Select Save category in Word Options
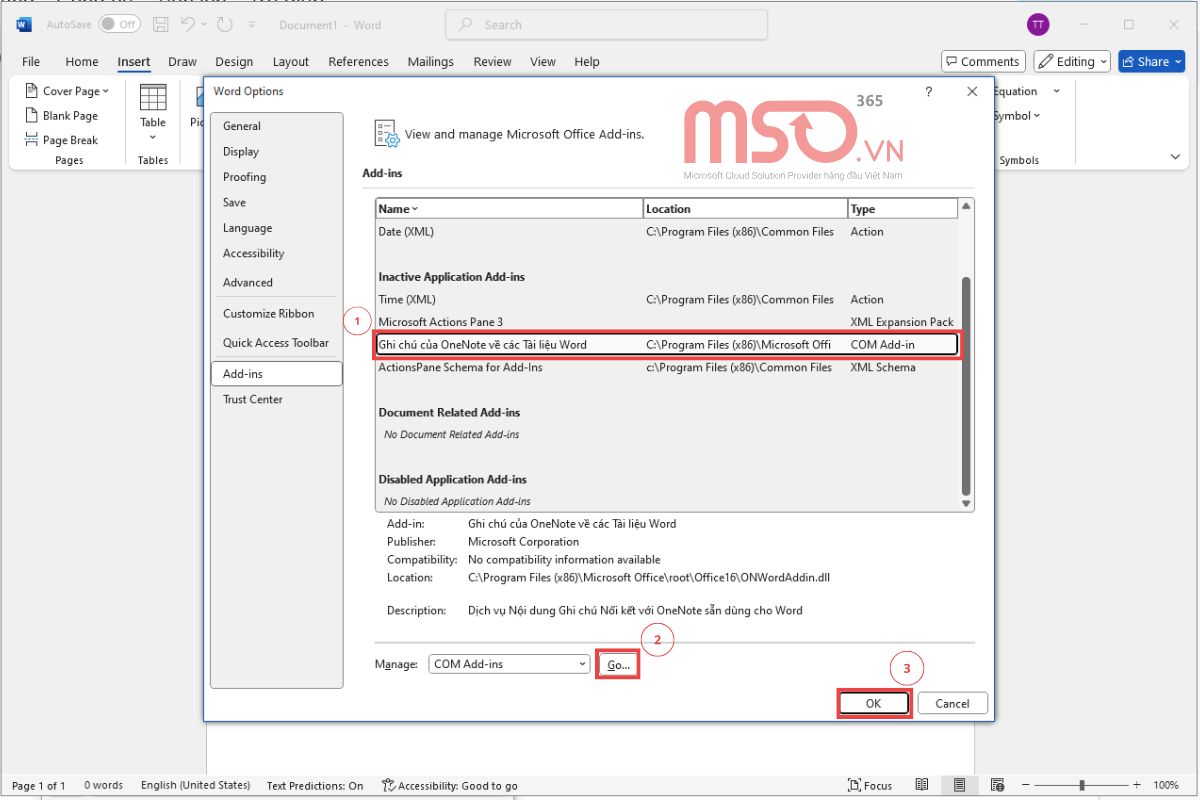This screenshot has height=800, width=1200. (277, 202)
